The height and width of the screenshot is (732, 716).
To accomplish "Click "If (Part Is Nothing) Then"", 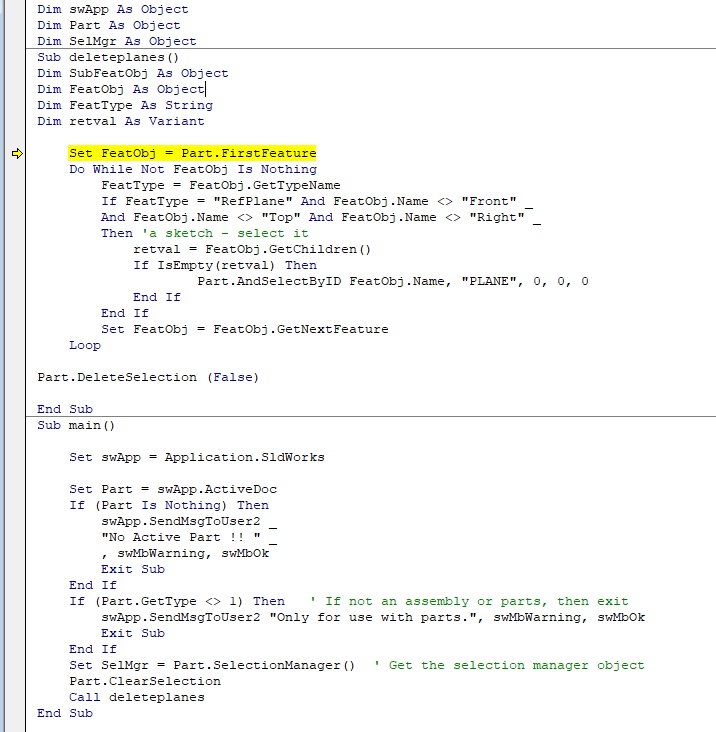I will (x=169, y=505).
